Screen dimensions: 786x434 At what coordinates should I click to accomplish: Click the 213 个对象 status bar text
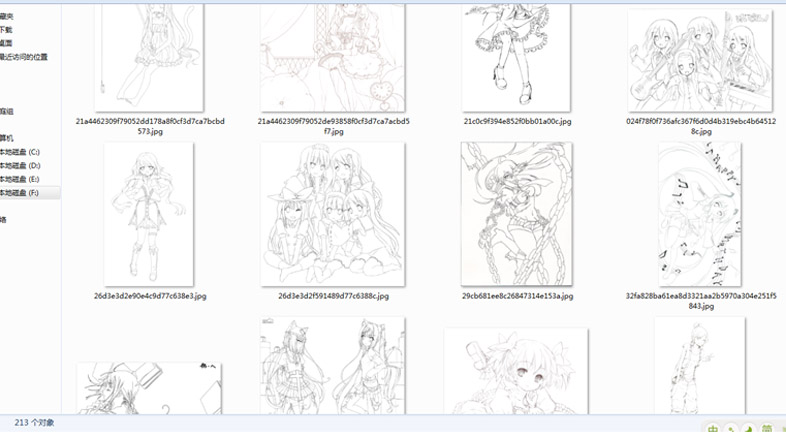click(34, 422)
